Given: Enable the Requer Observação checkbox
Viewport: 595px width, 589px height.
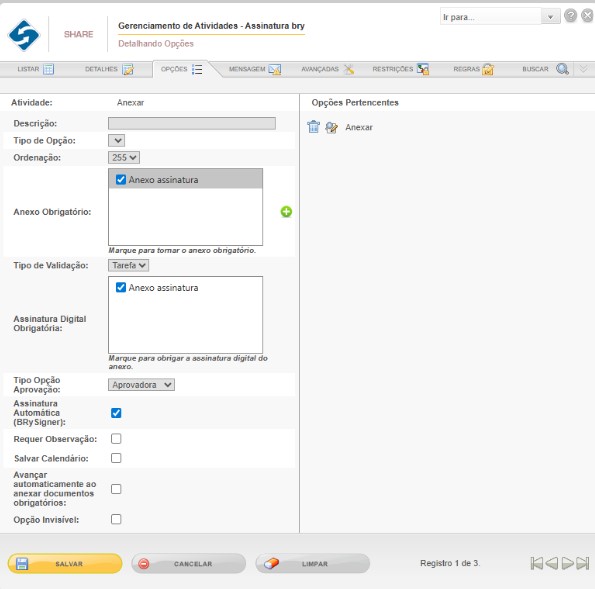Looking at the screenshot, I should tap(116, 439).
